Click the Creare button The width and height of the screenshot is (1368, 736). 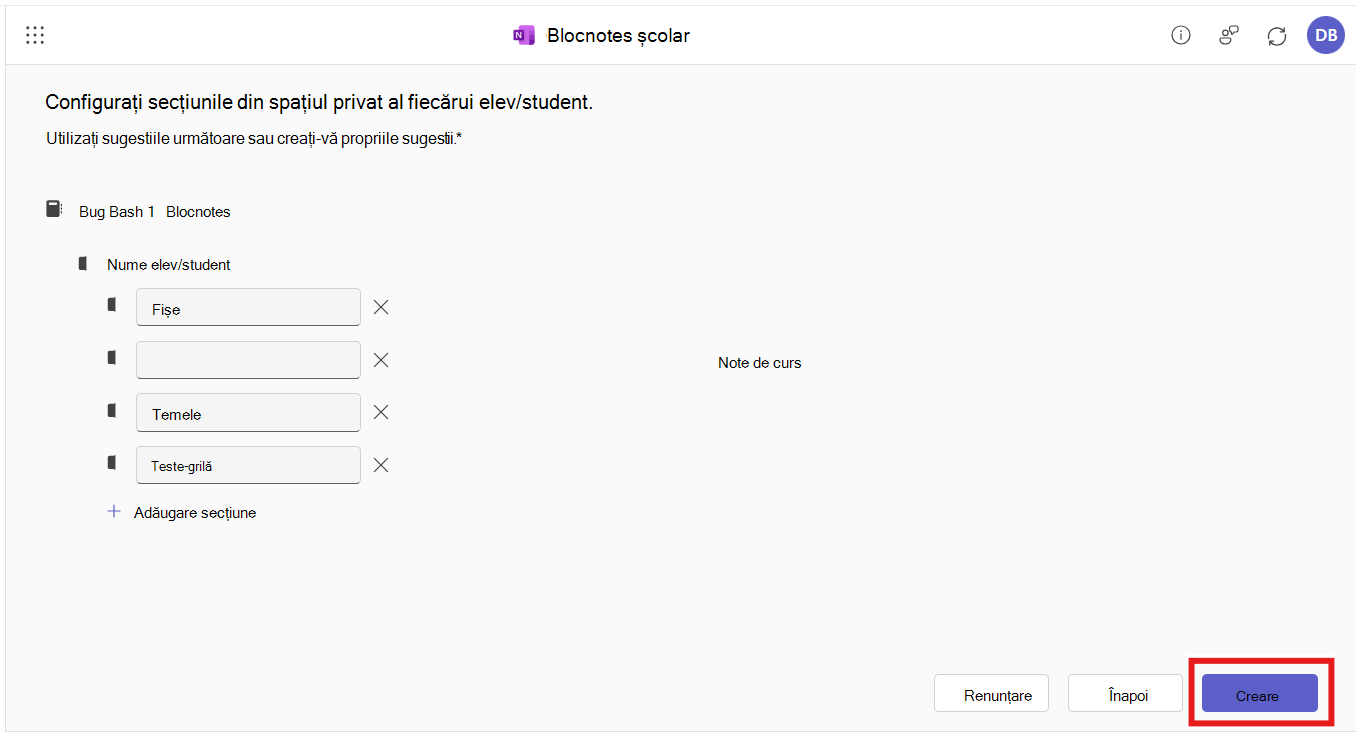pyautogui.click(x=1259, y=693)
